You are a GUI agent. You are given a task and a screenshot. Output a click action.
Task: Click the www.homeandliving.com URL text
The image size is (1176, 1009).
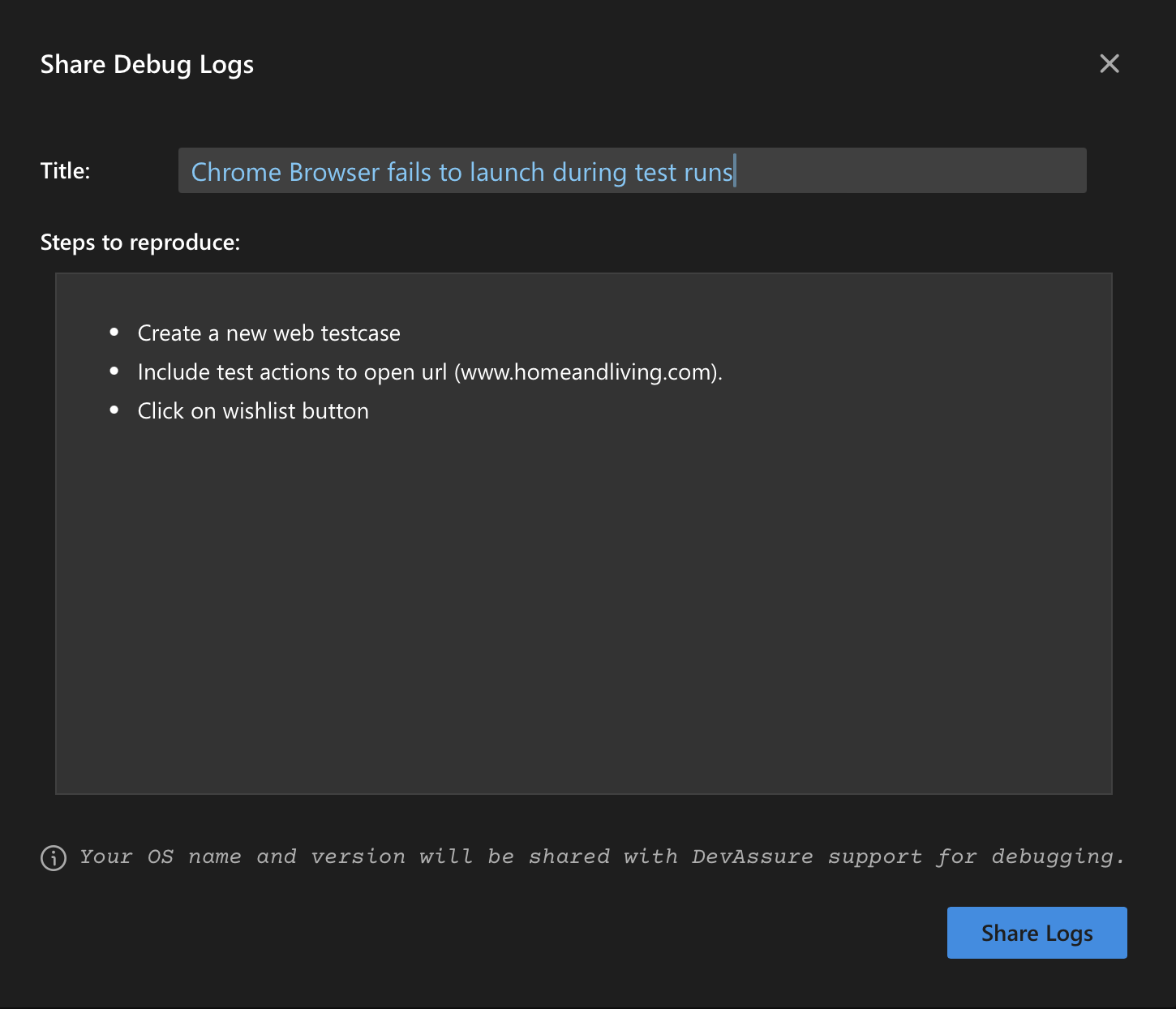coord(587,372)
